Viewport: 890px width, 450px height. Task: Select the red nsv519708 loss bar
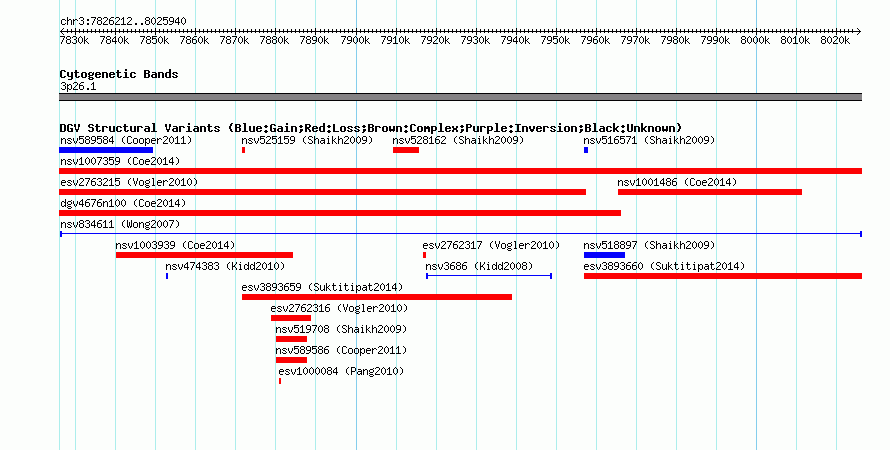pos(291,339)
